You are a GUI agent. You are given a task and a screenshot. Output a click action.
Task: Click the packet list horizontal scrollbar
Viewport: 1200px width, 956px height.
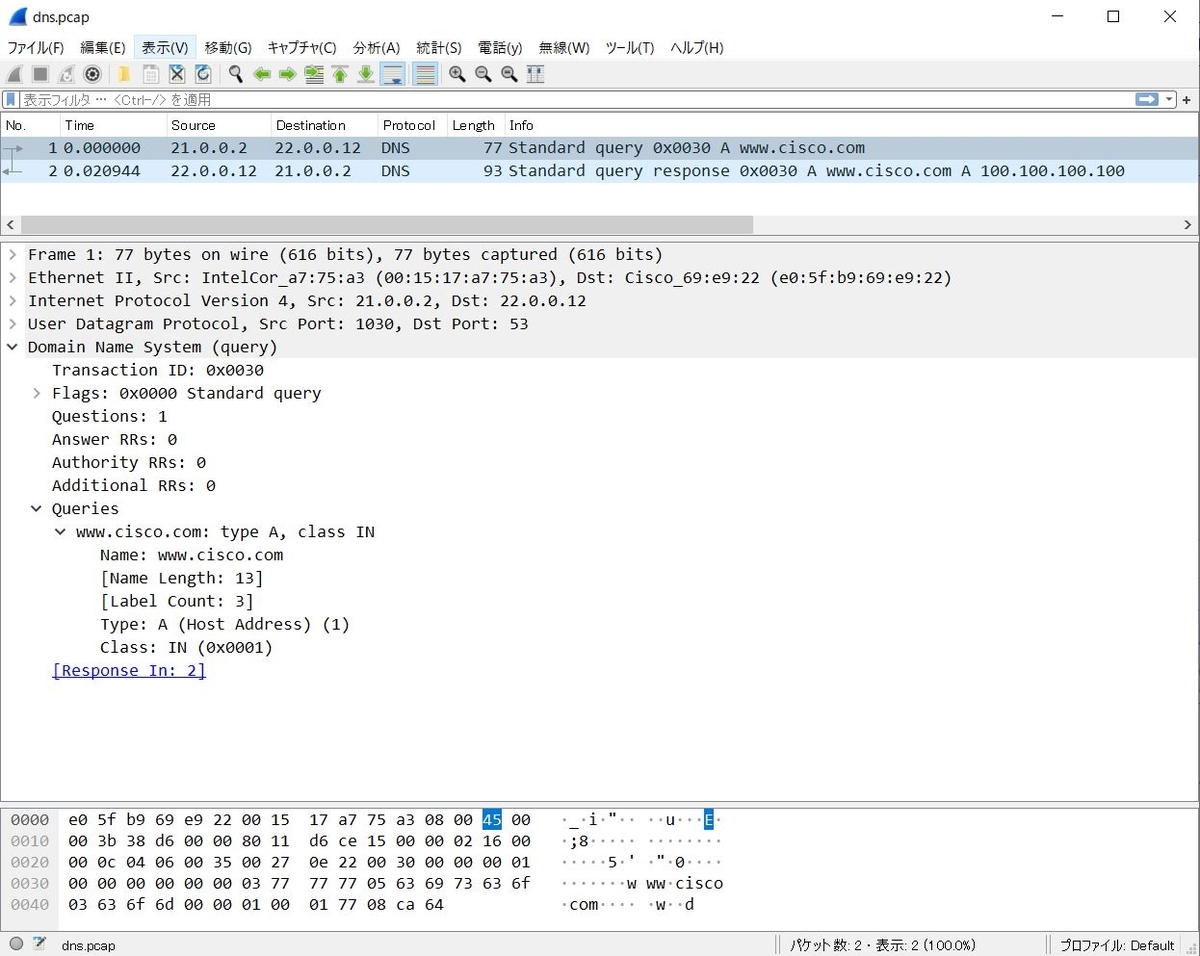coord(387,225)
